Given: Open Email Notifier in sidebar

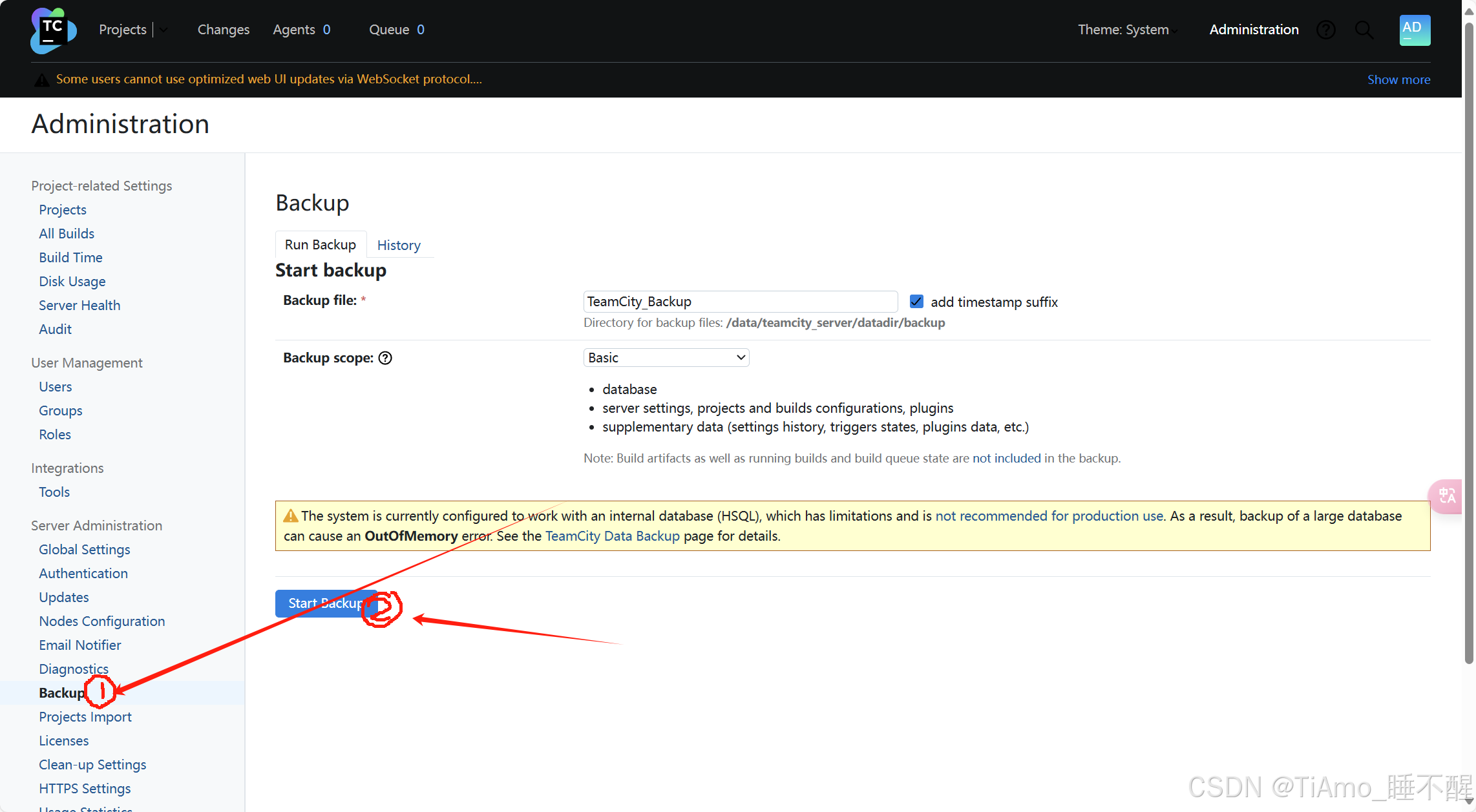Looking at the screenshot, I should coord(79,645).
